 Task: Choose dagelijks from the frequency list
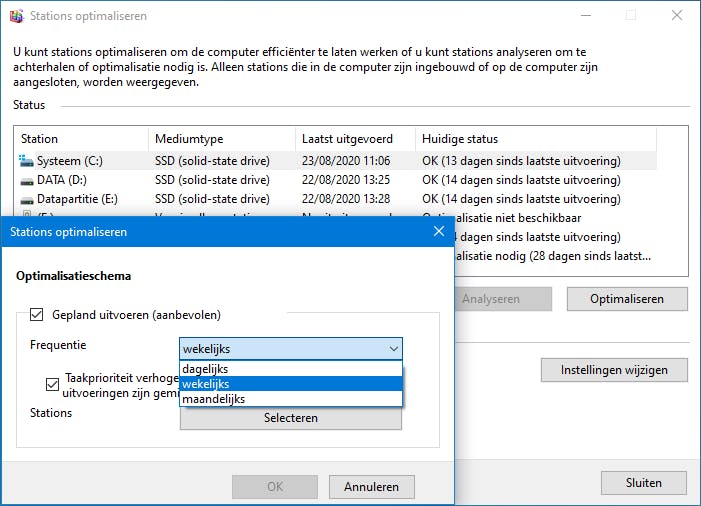pos(291,369)
